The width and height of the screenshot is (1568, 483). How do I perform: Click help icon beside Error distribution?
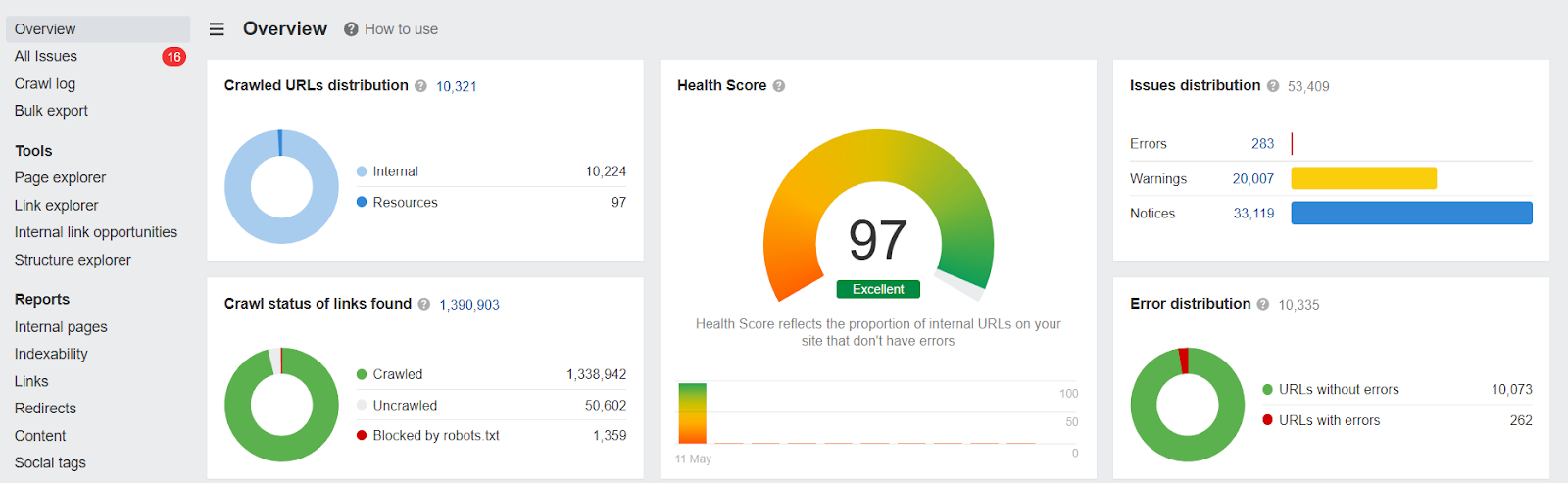point(1263,305)
